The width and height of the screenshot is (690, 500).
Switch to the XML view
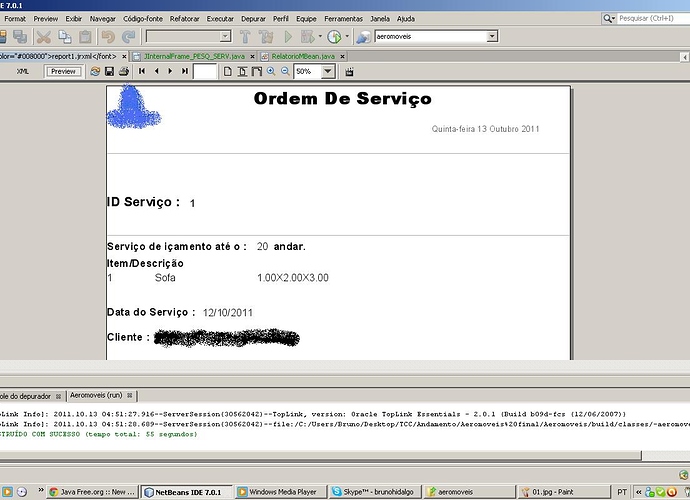pyautogui.click(x=22, y=71)
